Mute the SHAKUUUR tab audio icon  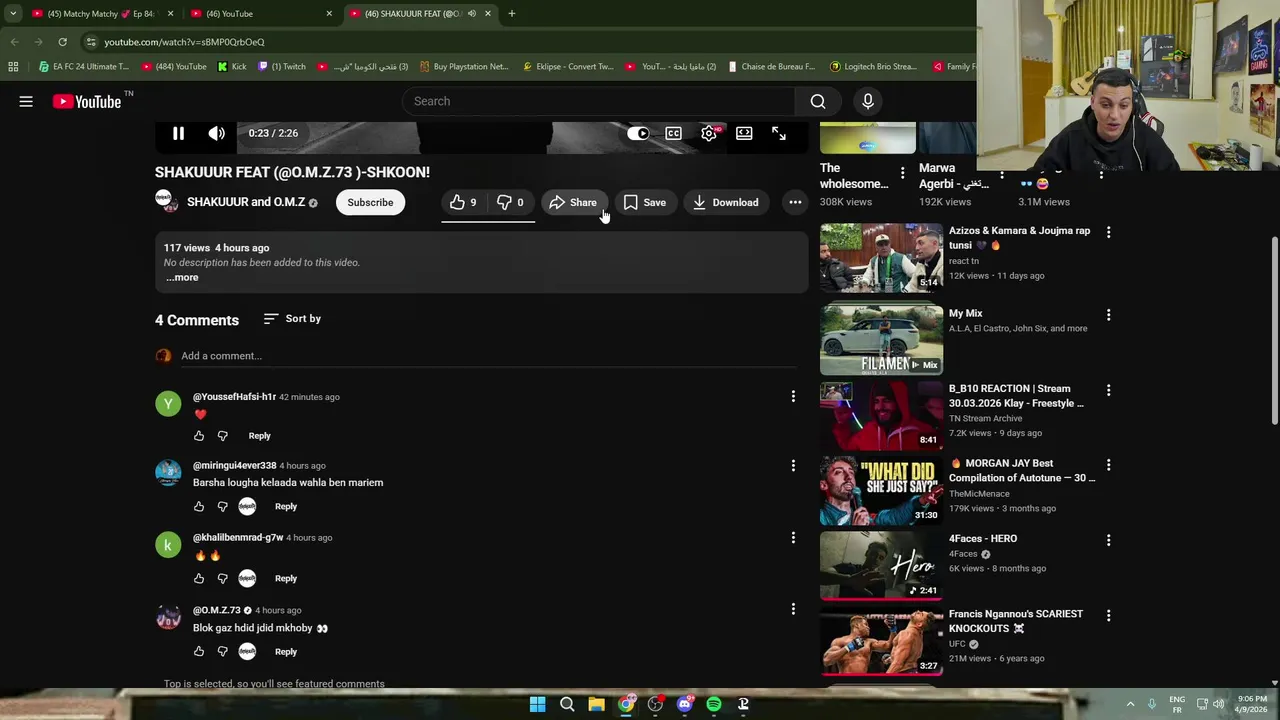click(x=471, y=14)
